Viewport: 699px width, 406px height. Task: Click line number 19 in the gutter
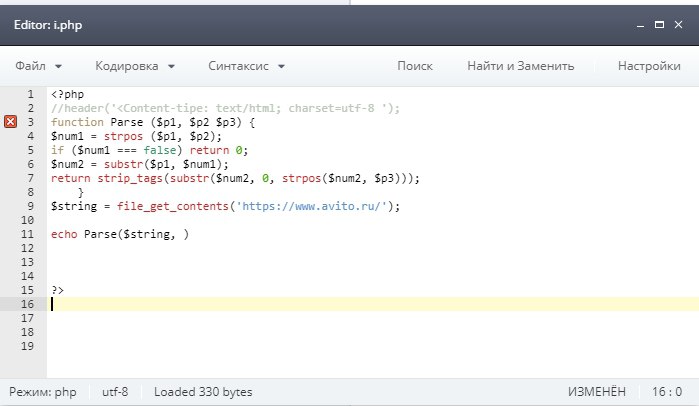(27, 346)
